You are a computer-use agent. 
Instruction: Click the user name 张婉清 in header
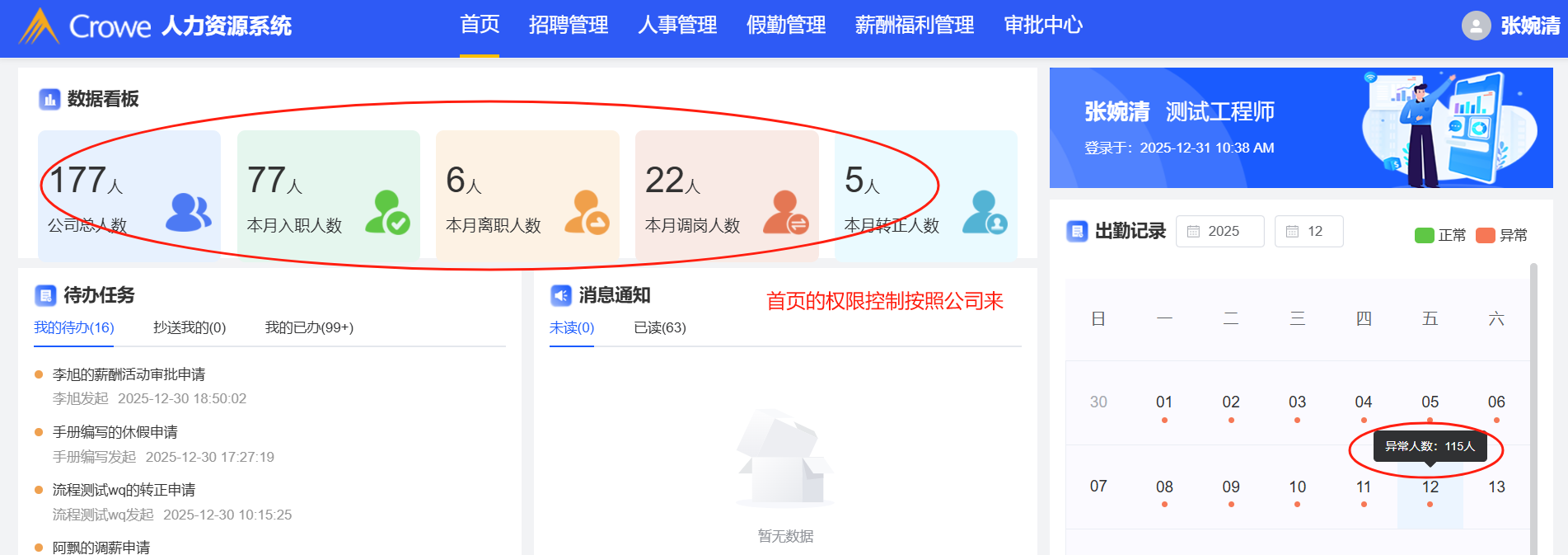click(x=1530, y=26)
